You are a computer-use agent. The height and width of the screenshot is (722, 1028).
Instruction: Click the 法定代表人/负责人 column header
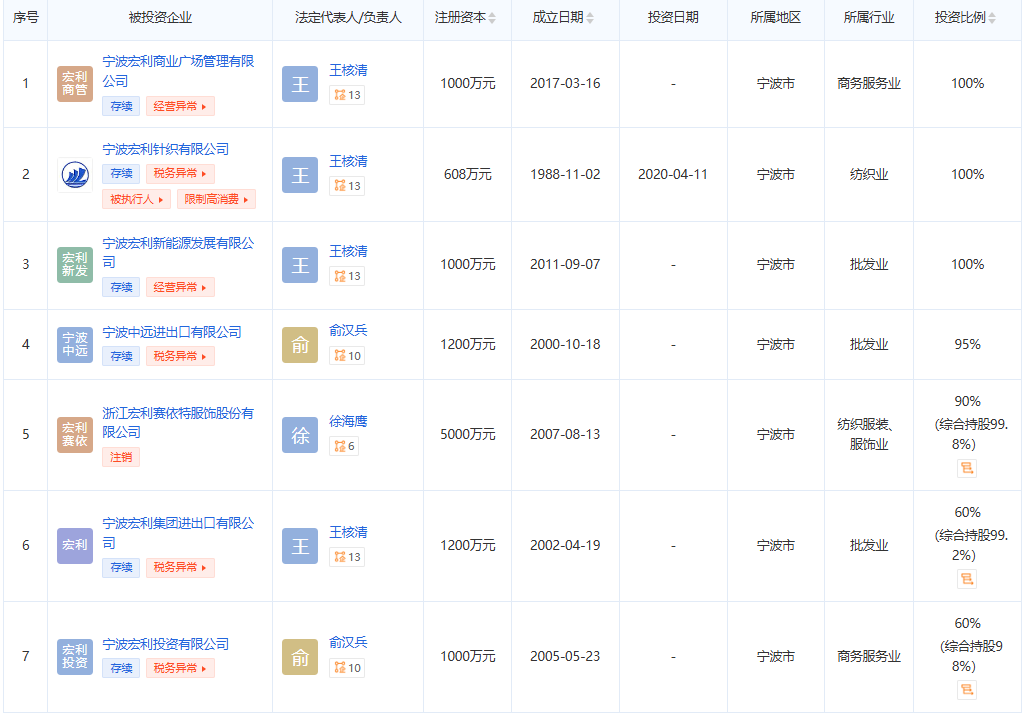pyautogui.click(x=348, y=18)
